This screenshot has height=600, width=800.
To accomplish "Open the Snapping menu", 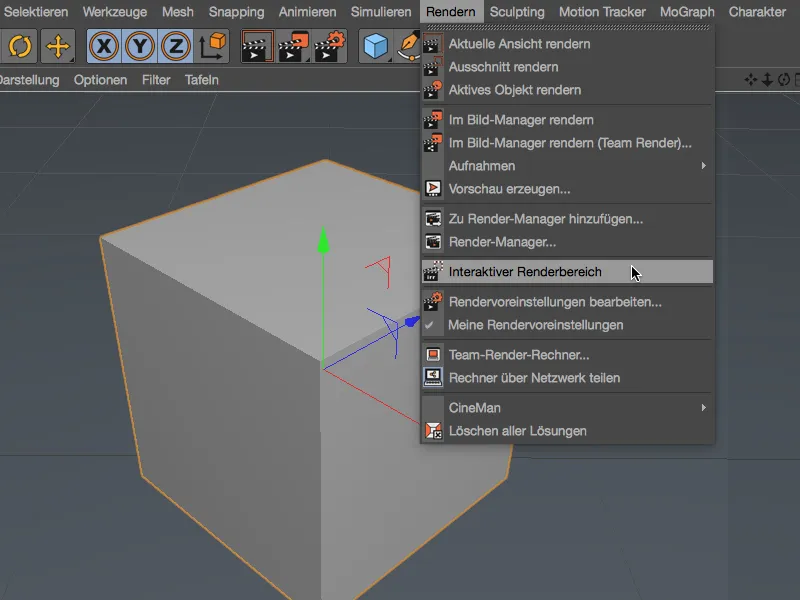I will pos(236,12).
